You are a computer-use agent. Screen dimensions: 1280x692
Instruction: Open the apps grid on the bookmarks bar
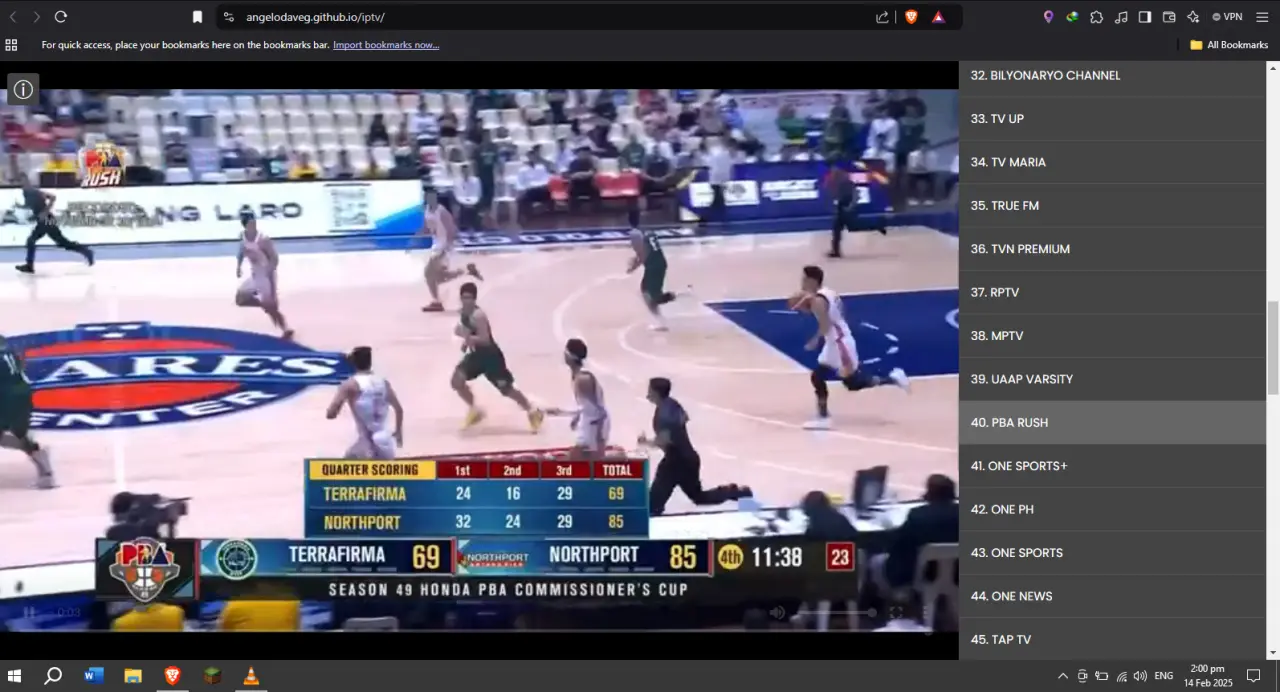click(x=11, y=45)
